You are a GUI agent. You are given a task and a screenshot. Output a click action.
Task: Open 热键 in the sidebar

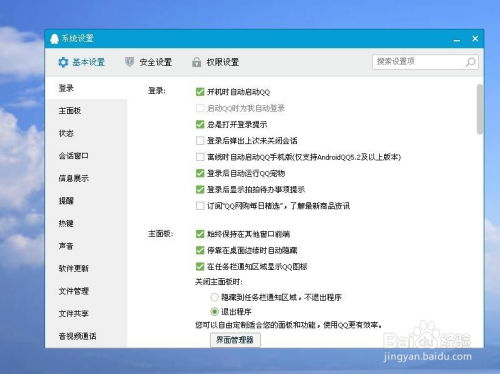[66, 223]
